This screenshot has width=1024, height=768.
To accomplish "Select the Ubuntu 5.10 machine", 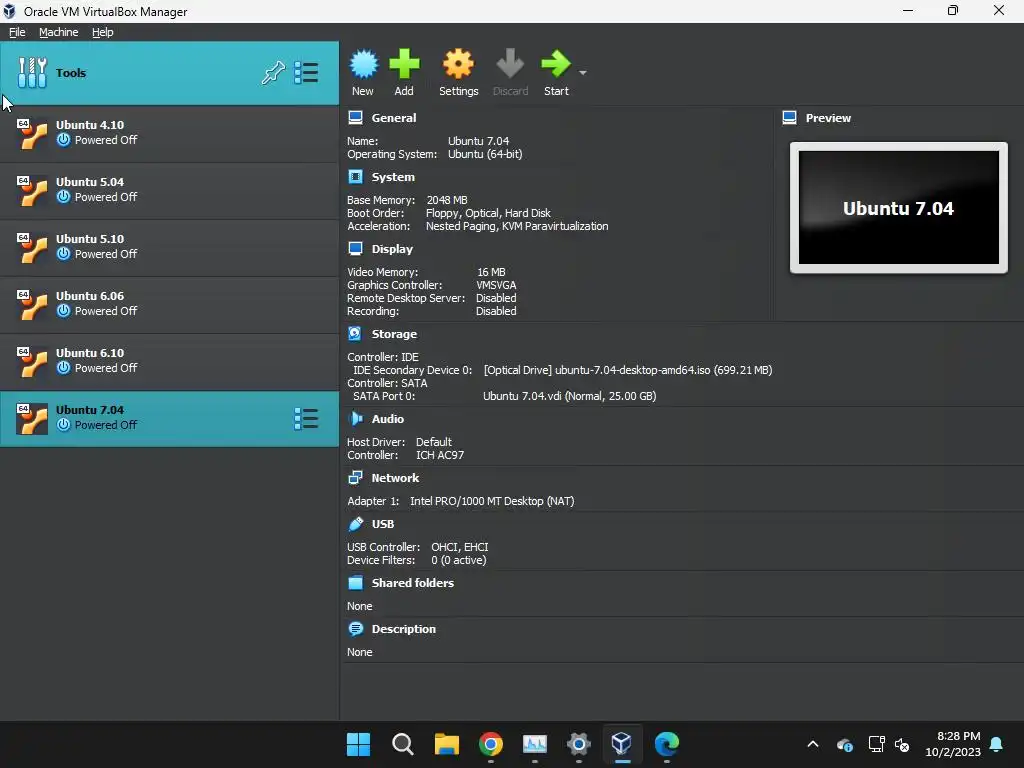I will point(169,247).
